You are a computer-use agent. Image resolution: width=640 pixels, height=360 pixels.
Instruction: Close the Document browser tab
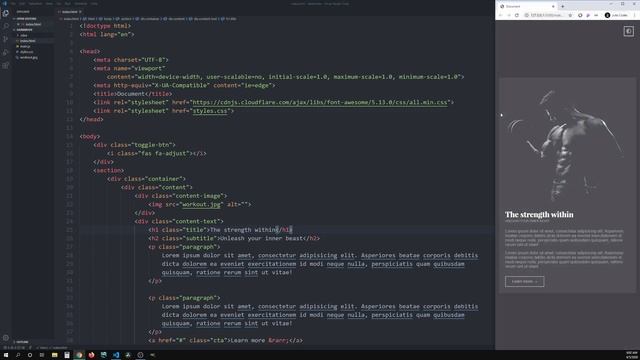point(553,7)
